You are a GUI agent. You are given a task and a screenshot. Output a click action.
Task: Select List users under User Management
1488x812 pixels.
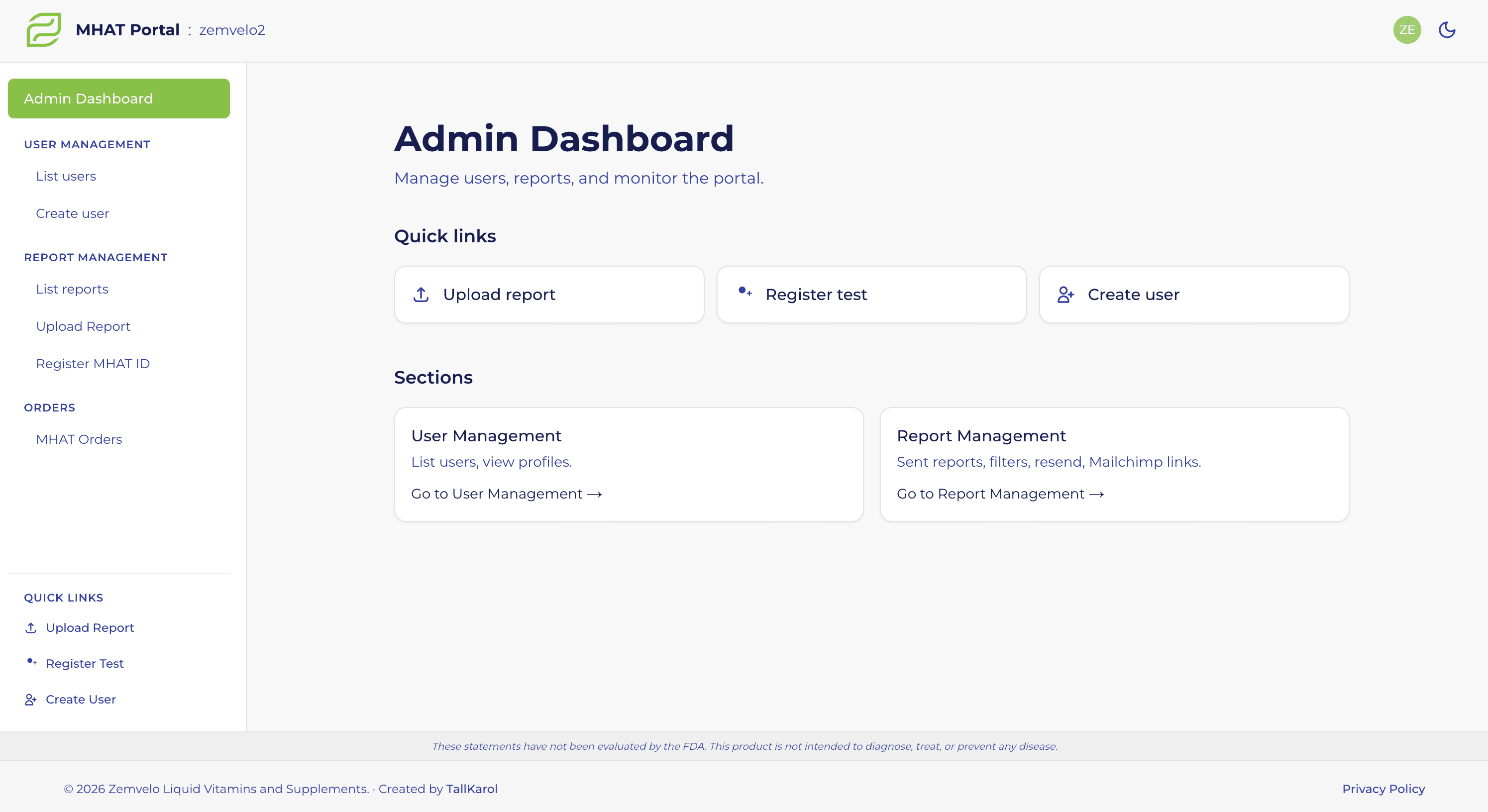(x=66, y=176)
